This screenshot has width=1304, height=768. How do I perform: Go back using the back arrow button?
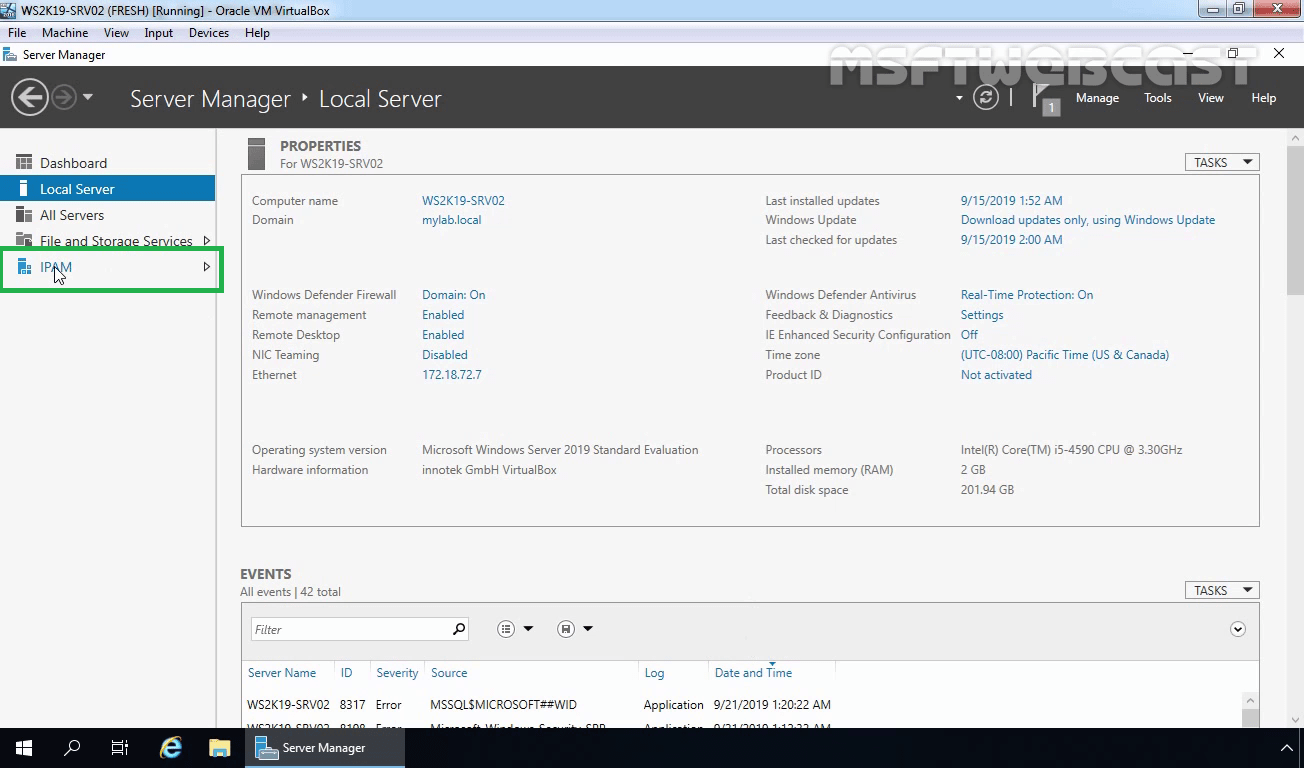(30, 98)
